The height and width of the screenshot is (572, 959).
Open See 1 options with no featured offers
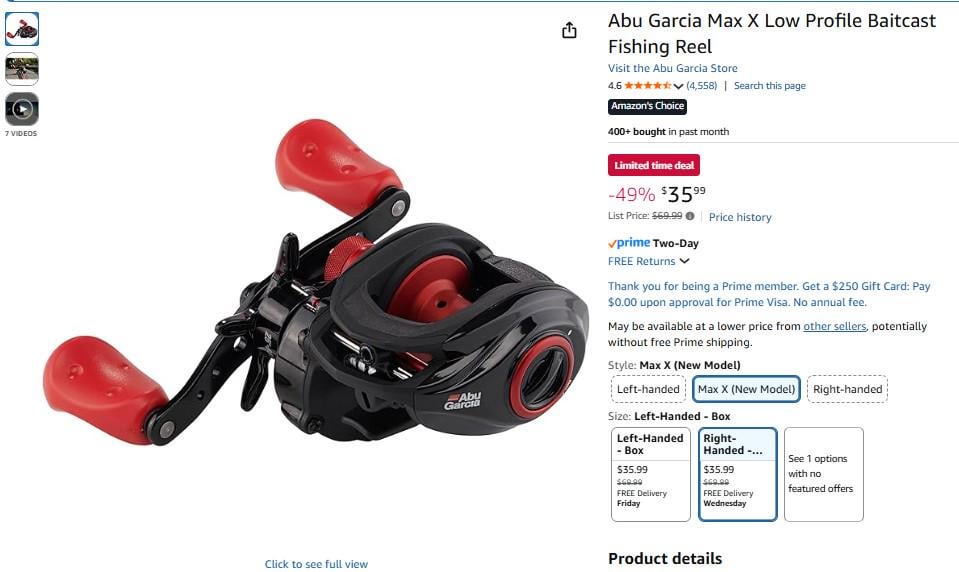click(x=823, y=474)
